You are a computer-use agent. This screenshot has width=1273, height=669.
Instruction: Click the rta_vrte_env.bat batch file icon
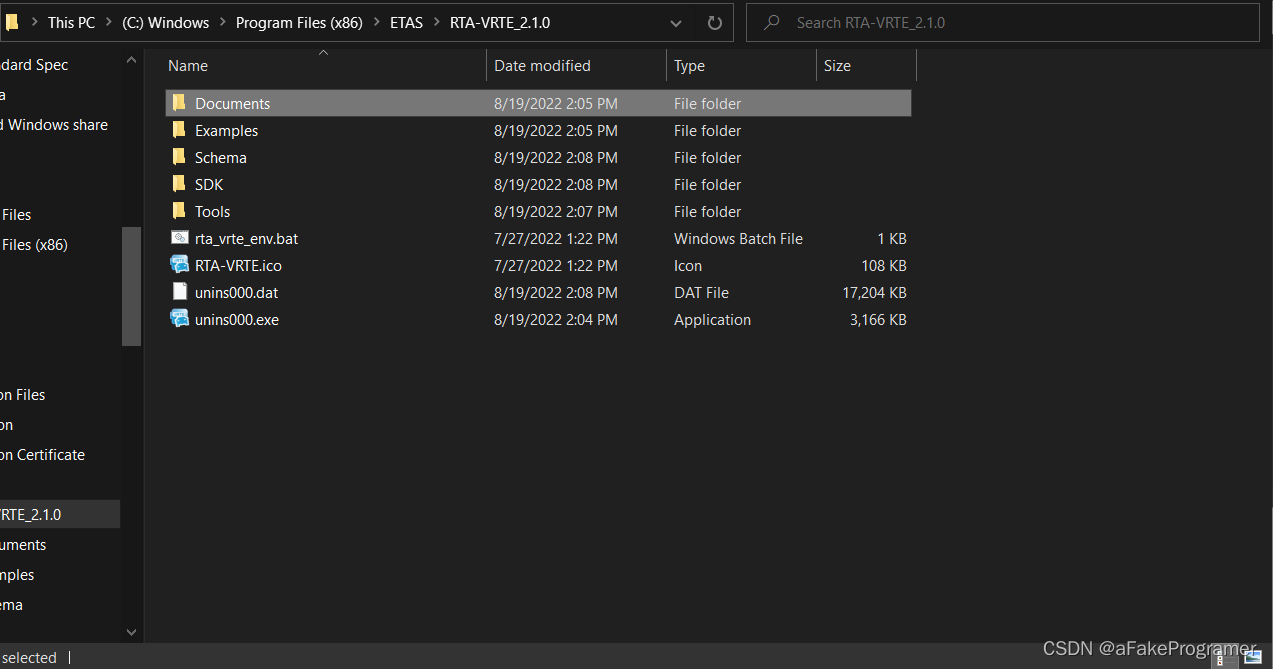(x=179, y=238)
